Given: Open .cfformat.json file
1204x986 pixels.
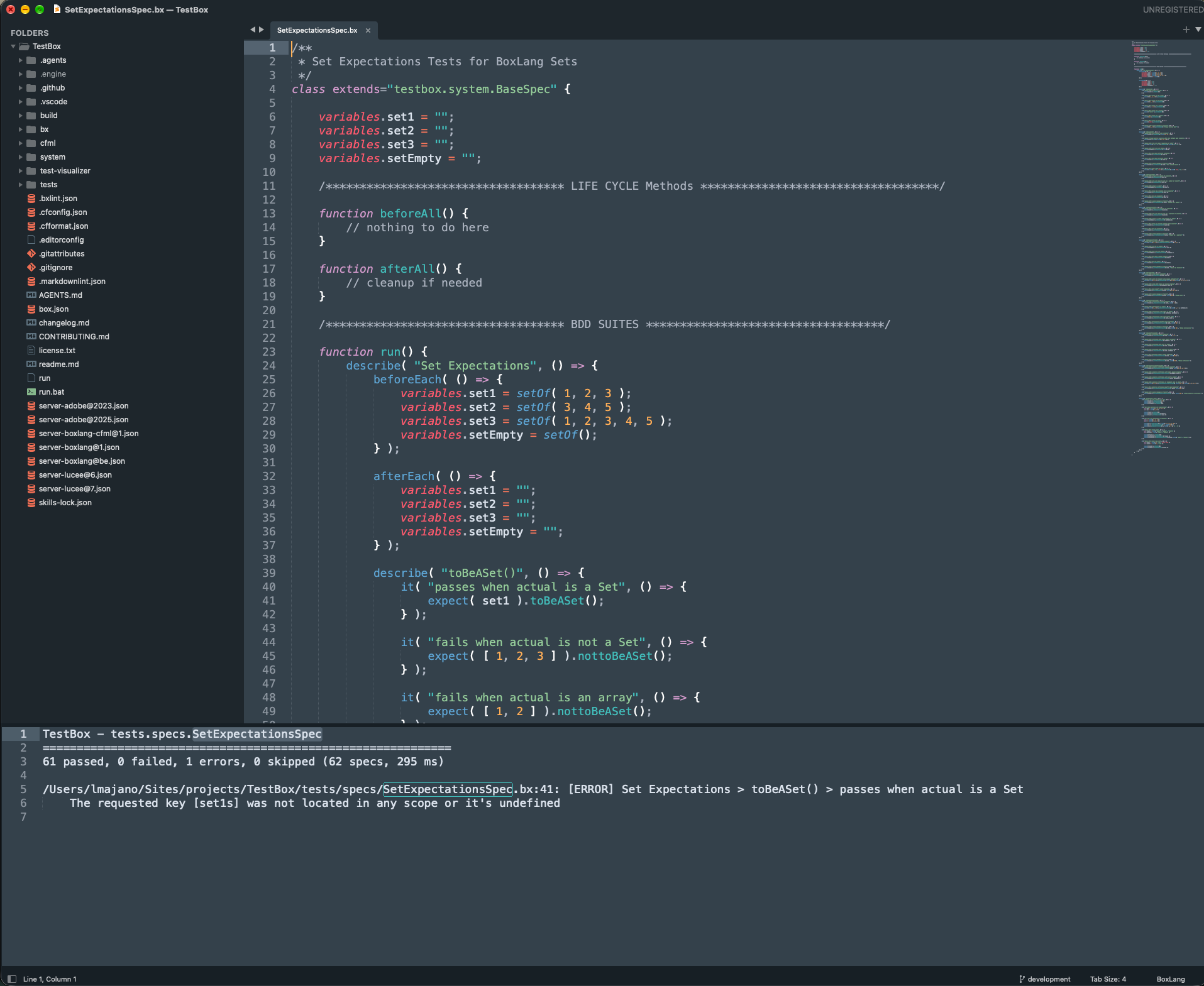Looking at the screenshot, I should click(x=64, y=226).
